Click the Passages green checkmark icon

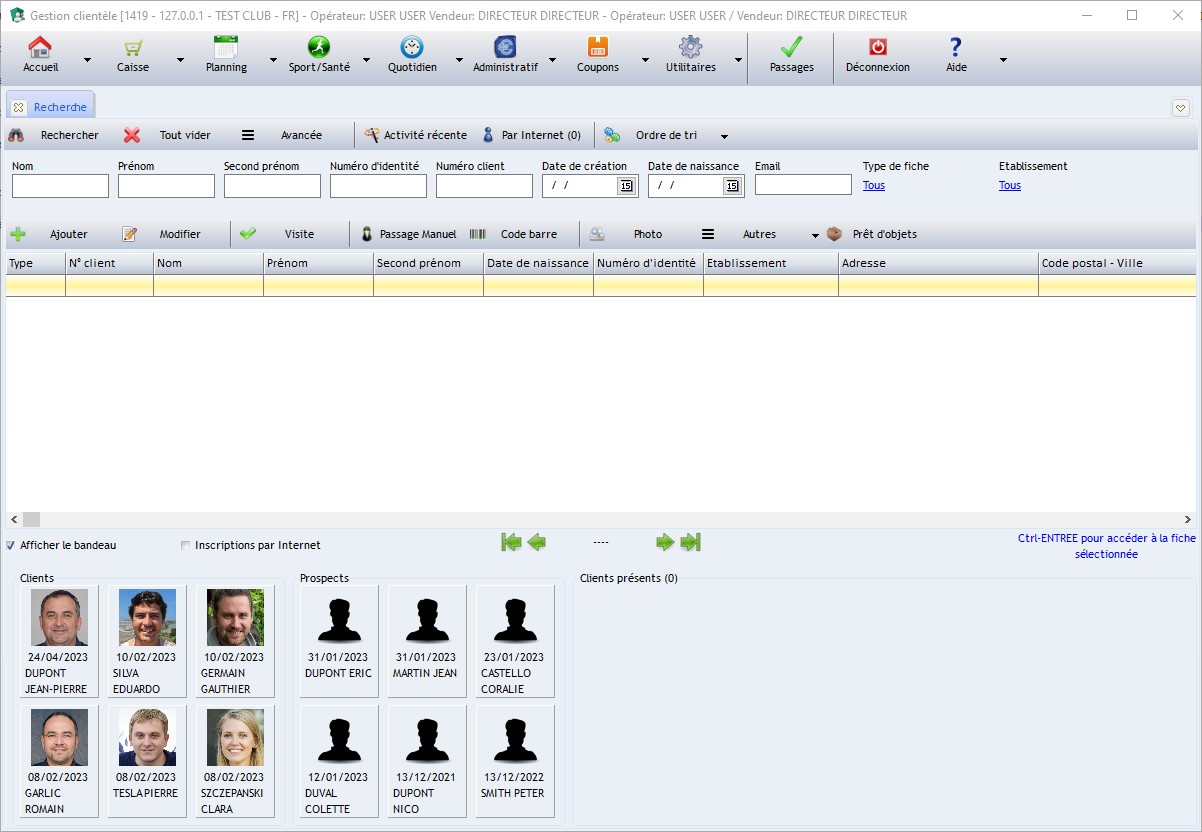(x=791, y=47)
